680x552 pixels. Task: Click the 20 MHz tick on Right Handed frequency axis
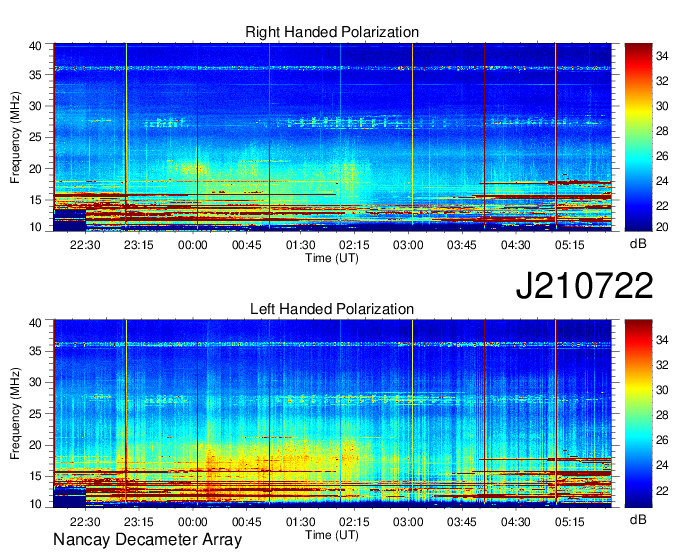click(35, 169)
